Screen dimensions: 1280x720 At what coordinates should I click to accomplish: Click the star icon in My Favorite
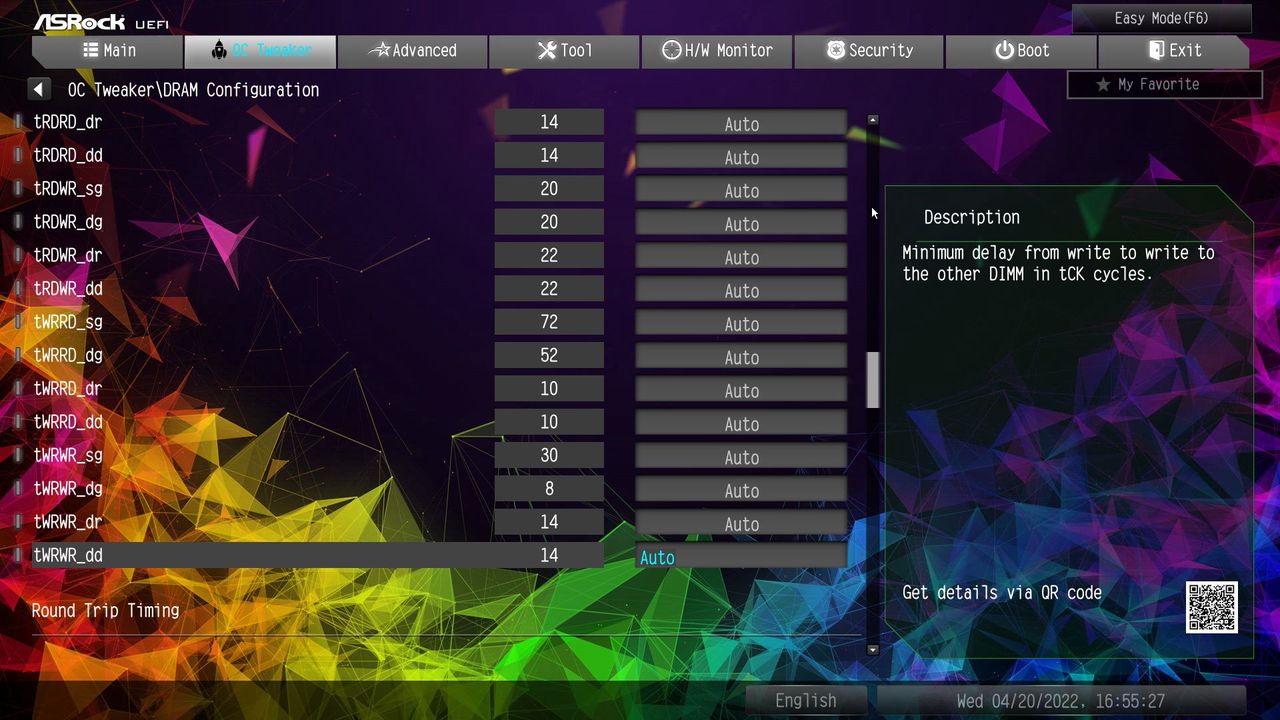pyautogui.click(x=1103, y=85)
